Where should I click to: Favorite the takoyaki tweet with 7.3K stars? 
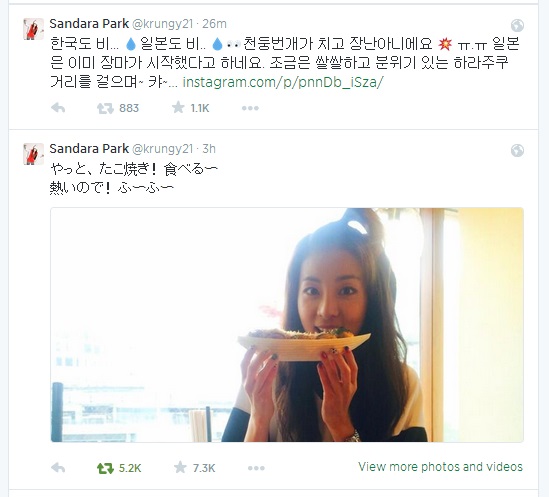coord(180,468)
